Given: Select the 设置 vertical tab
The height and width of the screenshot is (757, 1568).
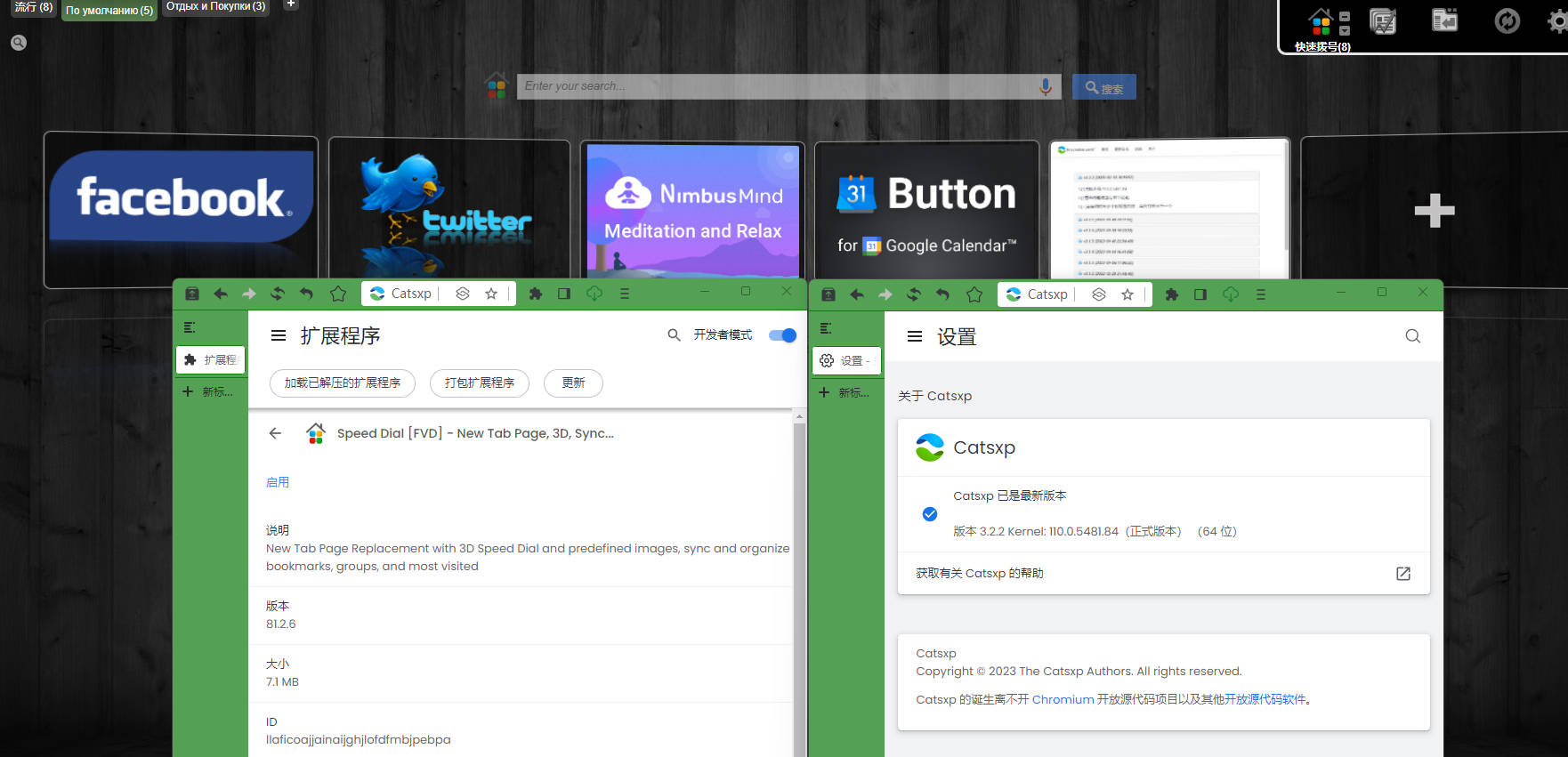Looking at the screenshot, I should pos(847,360).
